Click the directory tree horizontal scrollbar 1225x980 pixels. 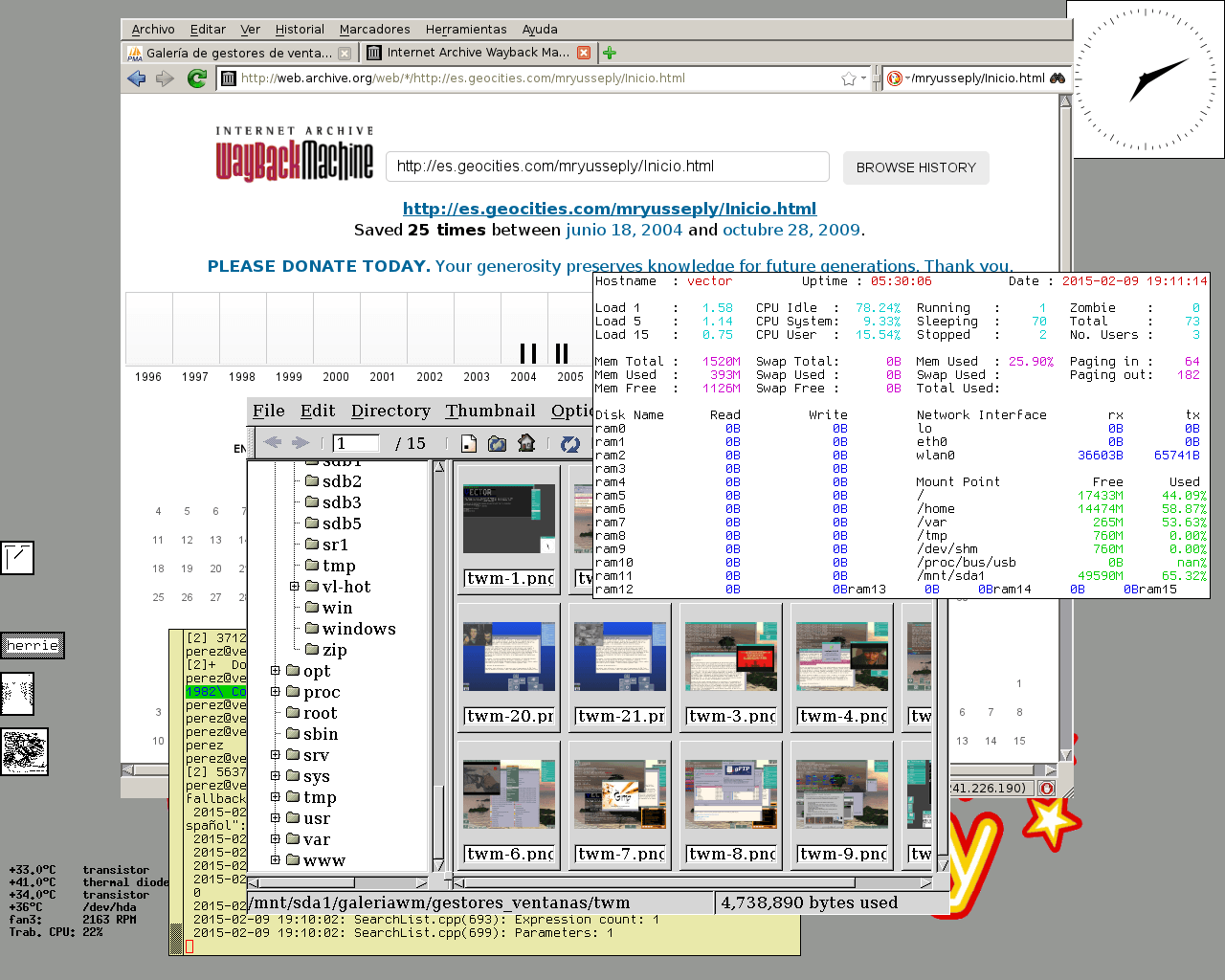[335, 882]
